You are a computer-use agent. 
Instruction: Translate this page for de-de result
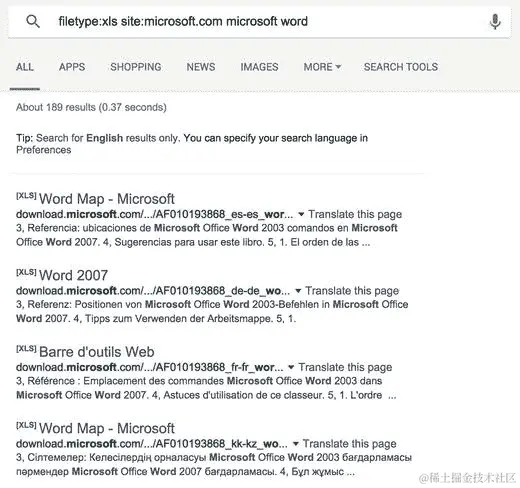pos(352,291)
